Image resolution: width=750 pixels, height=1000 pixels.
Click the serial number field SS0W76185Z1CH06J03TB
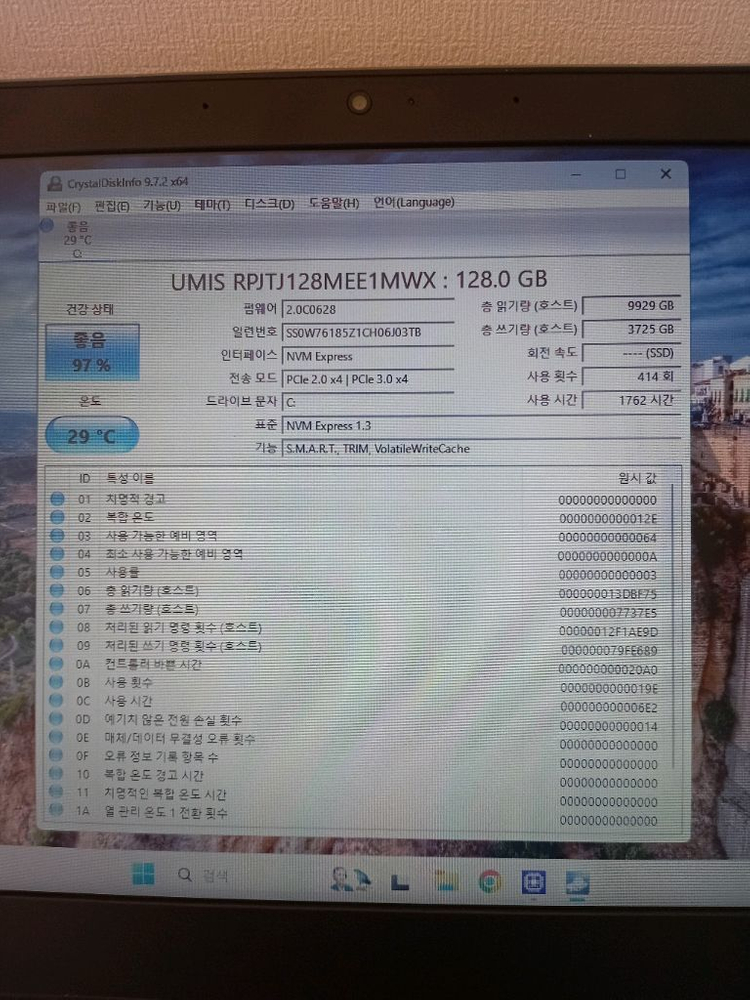click(367, 332)
